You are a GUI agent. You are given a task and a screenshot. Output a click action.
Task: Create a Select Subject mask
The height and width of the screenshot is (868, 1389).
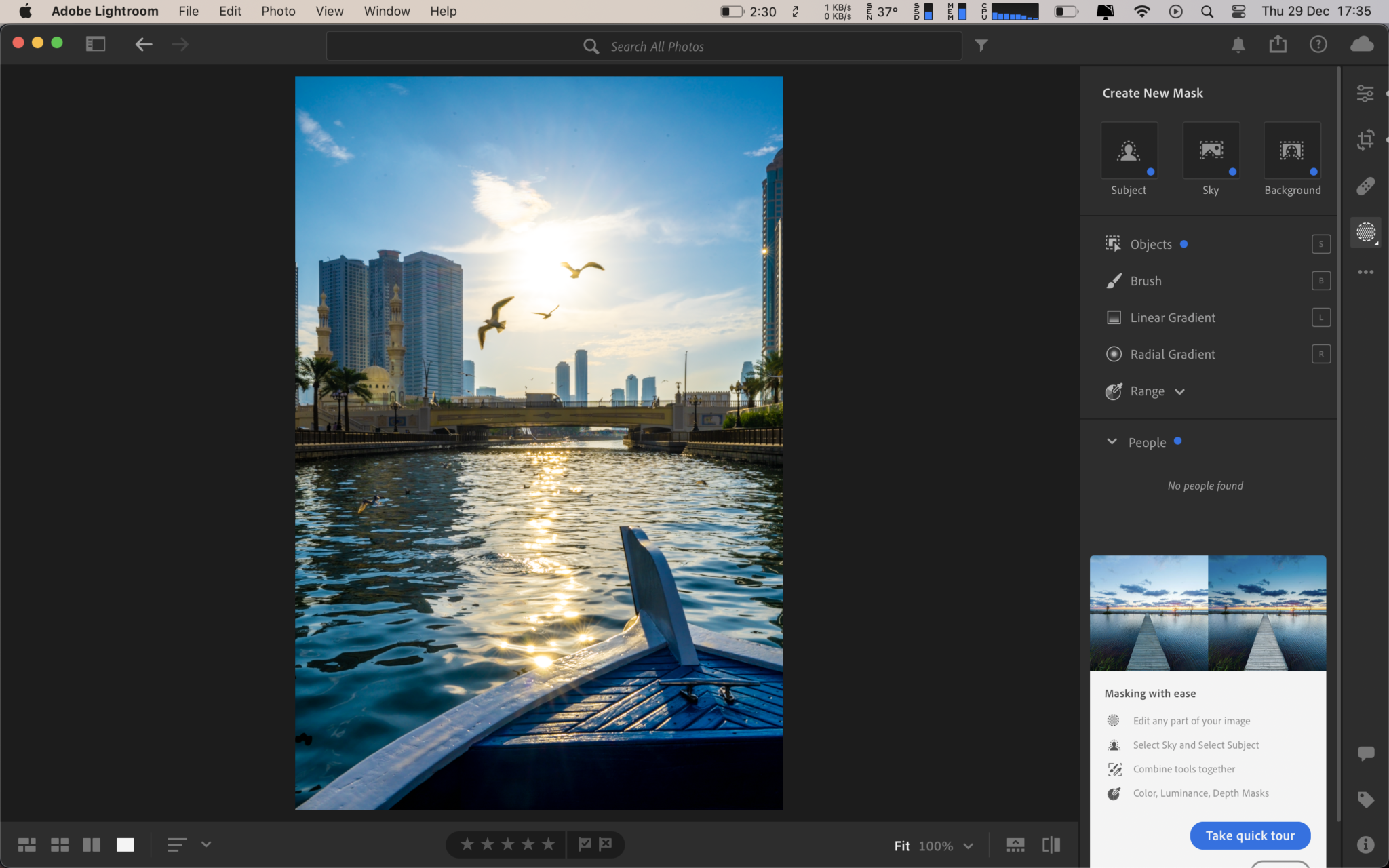[x=1129, y=151]
